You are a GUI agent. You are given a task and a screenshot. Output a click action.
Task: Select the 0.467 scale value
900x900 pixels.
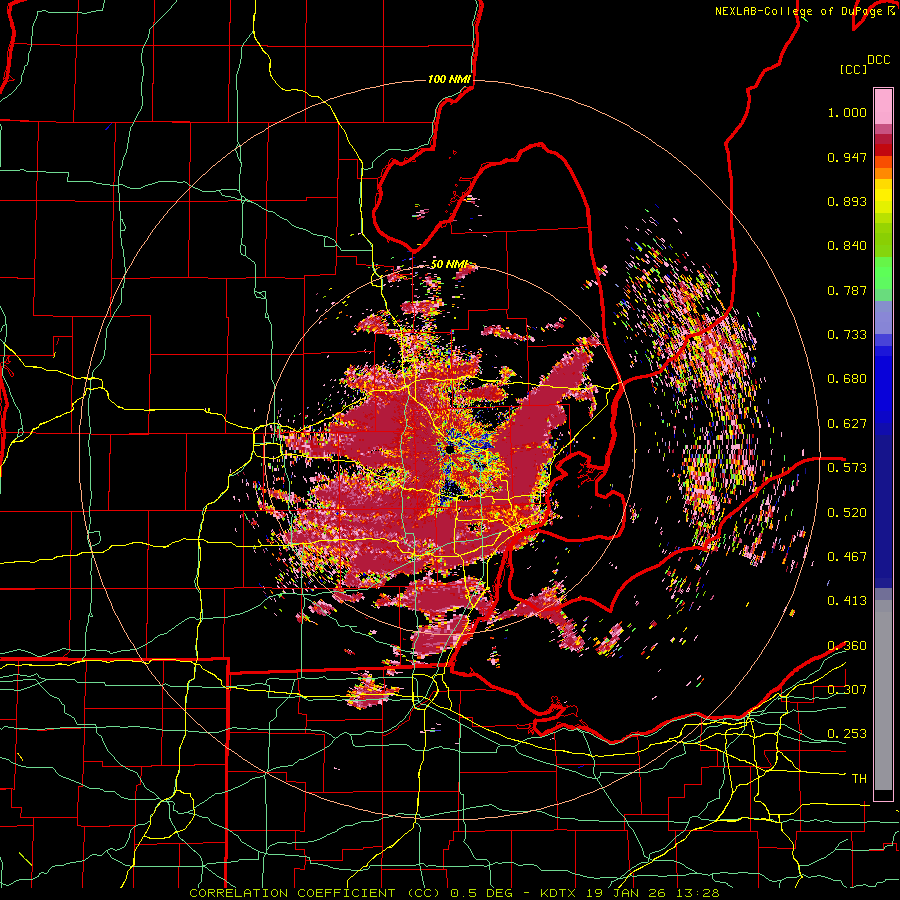(847, 556)
